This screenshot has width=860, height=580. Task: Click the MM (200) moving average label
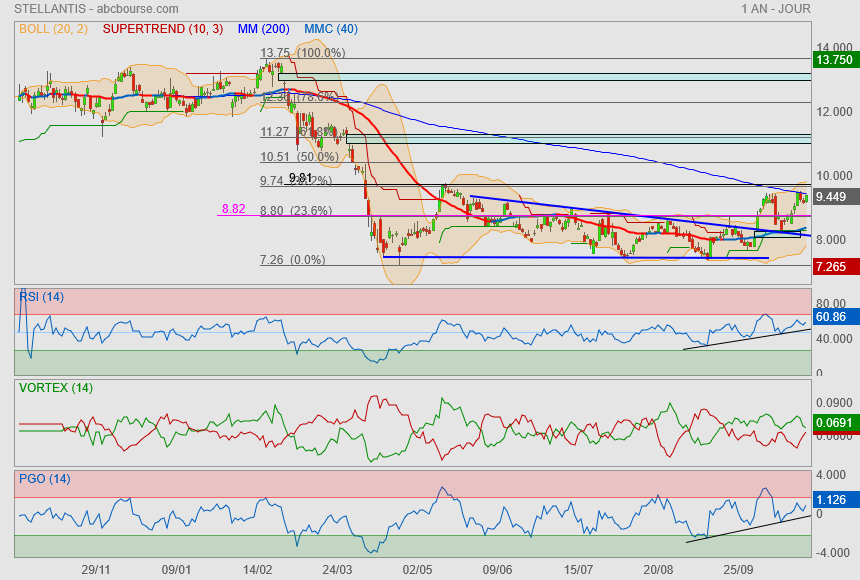click(266, 29)
